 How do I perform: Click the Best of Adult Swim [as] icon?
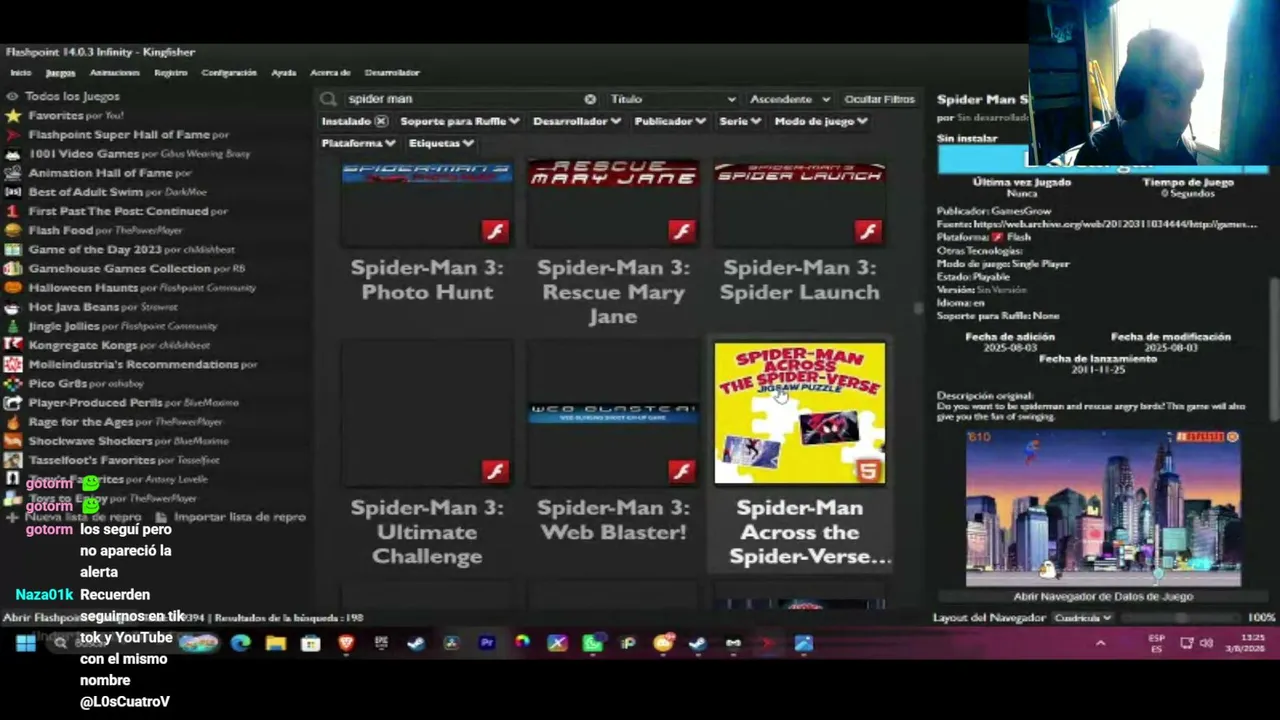click(13, 192)
